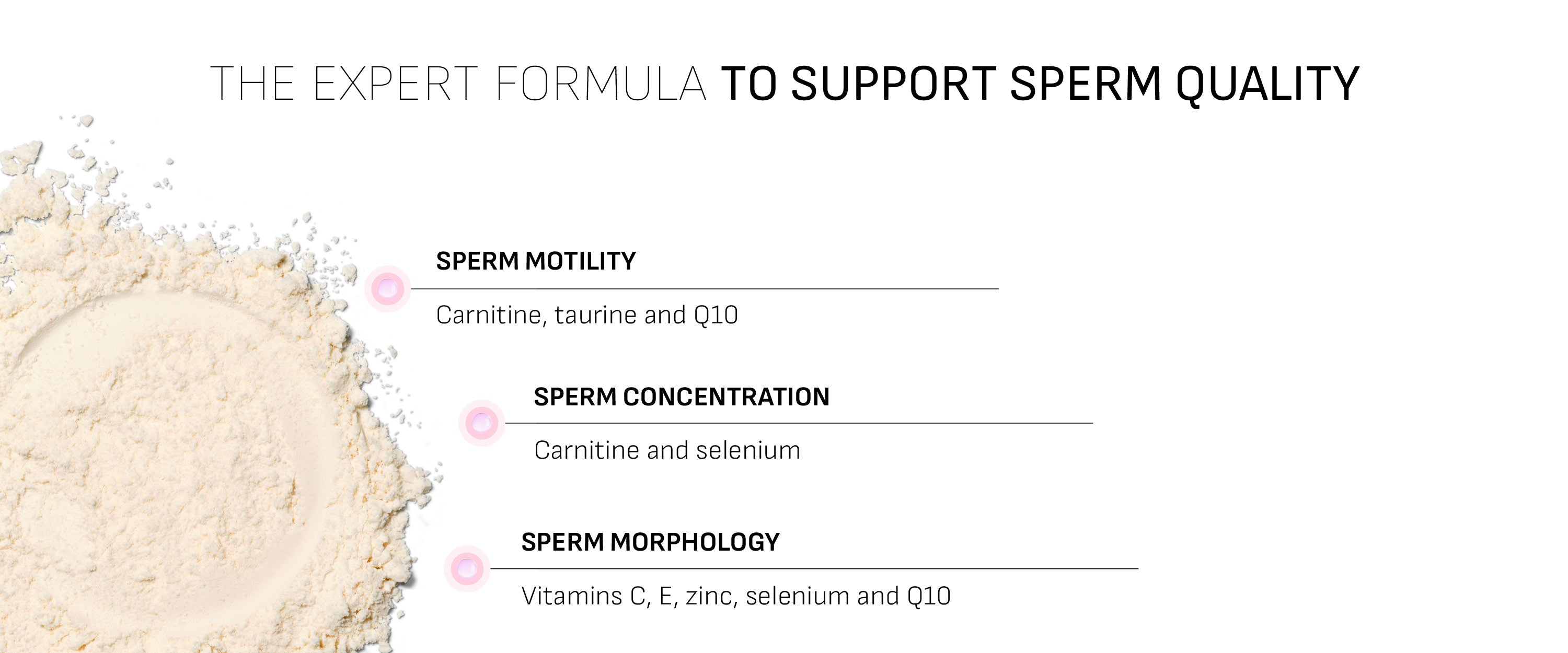Click the text 'Carnitine and selenium'

click(x=666, y=450)
